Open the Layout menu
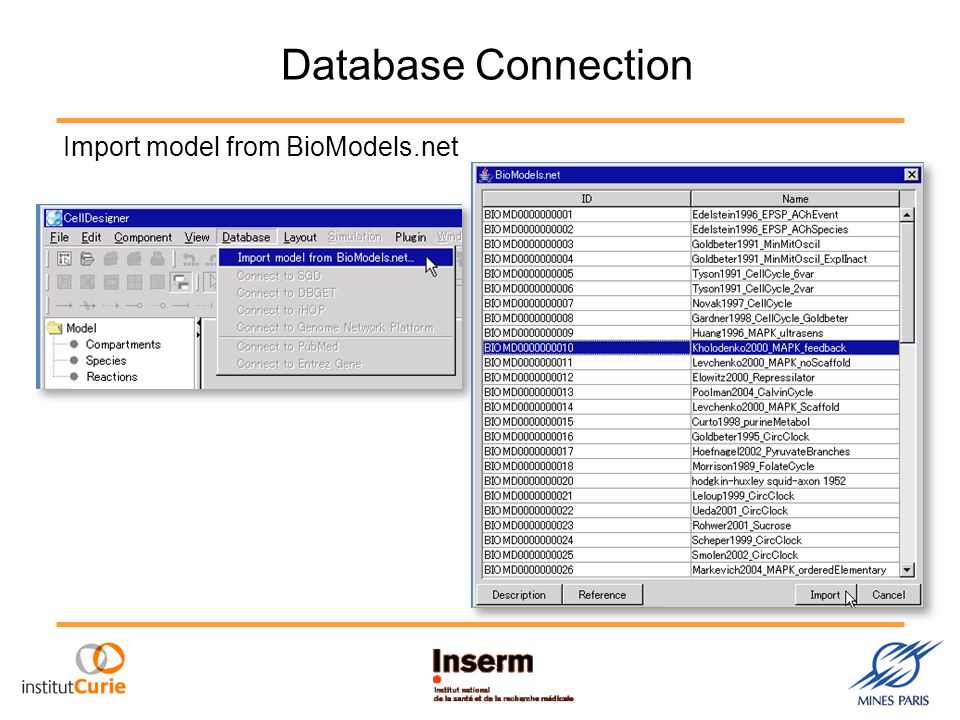Screen dimensions: 960x720 (x=300, y=237)
